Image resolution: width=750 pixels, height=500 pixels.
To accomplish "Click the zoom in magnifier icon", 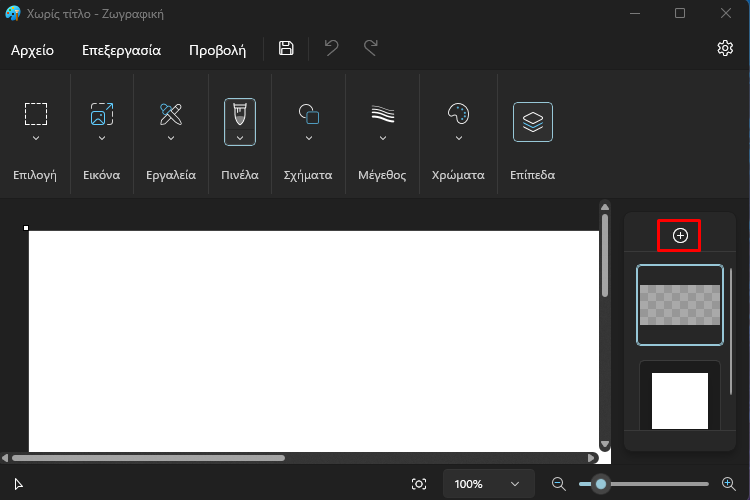I will [728, 484].
